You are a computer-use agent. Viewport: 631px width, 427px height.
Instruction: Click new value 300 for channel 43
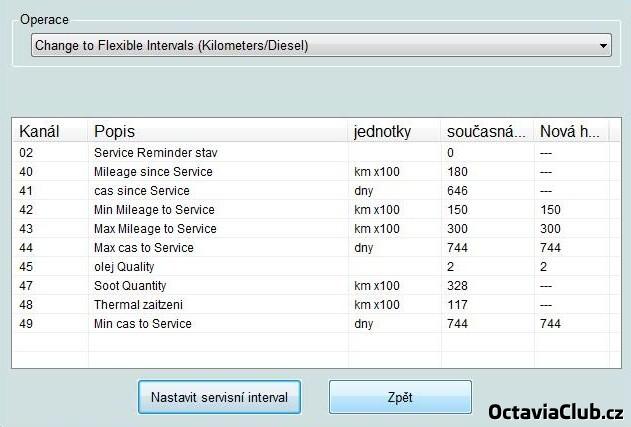(x=550, y=229)
